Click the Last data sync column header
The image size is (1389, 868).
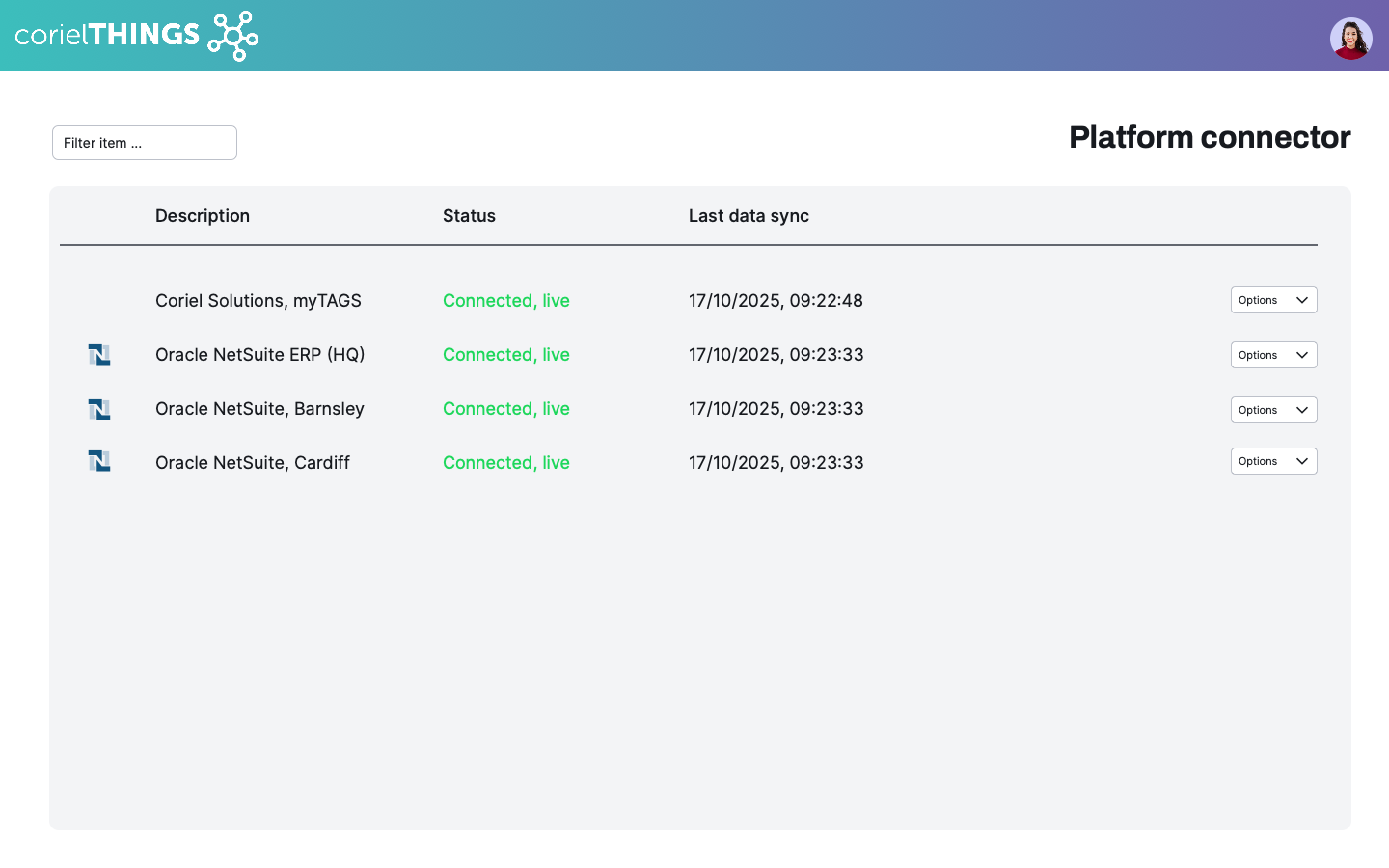[749, 216]
